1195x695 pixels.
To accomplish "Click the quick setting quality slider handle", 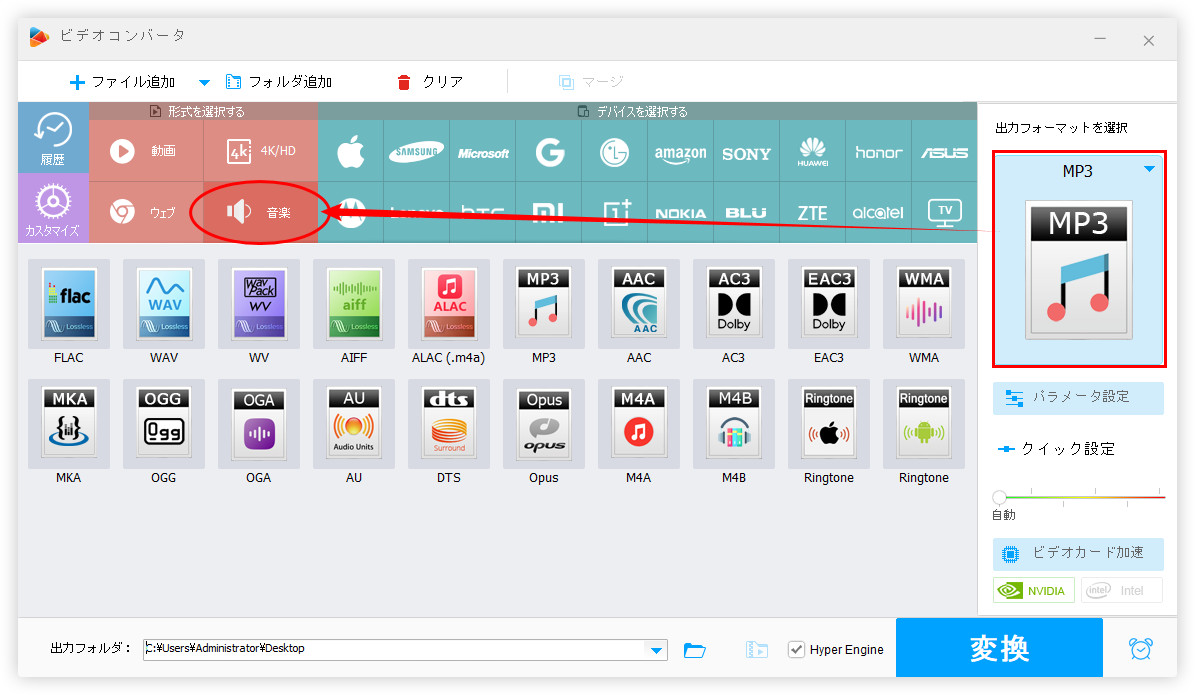I will tap(1000, 497).
